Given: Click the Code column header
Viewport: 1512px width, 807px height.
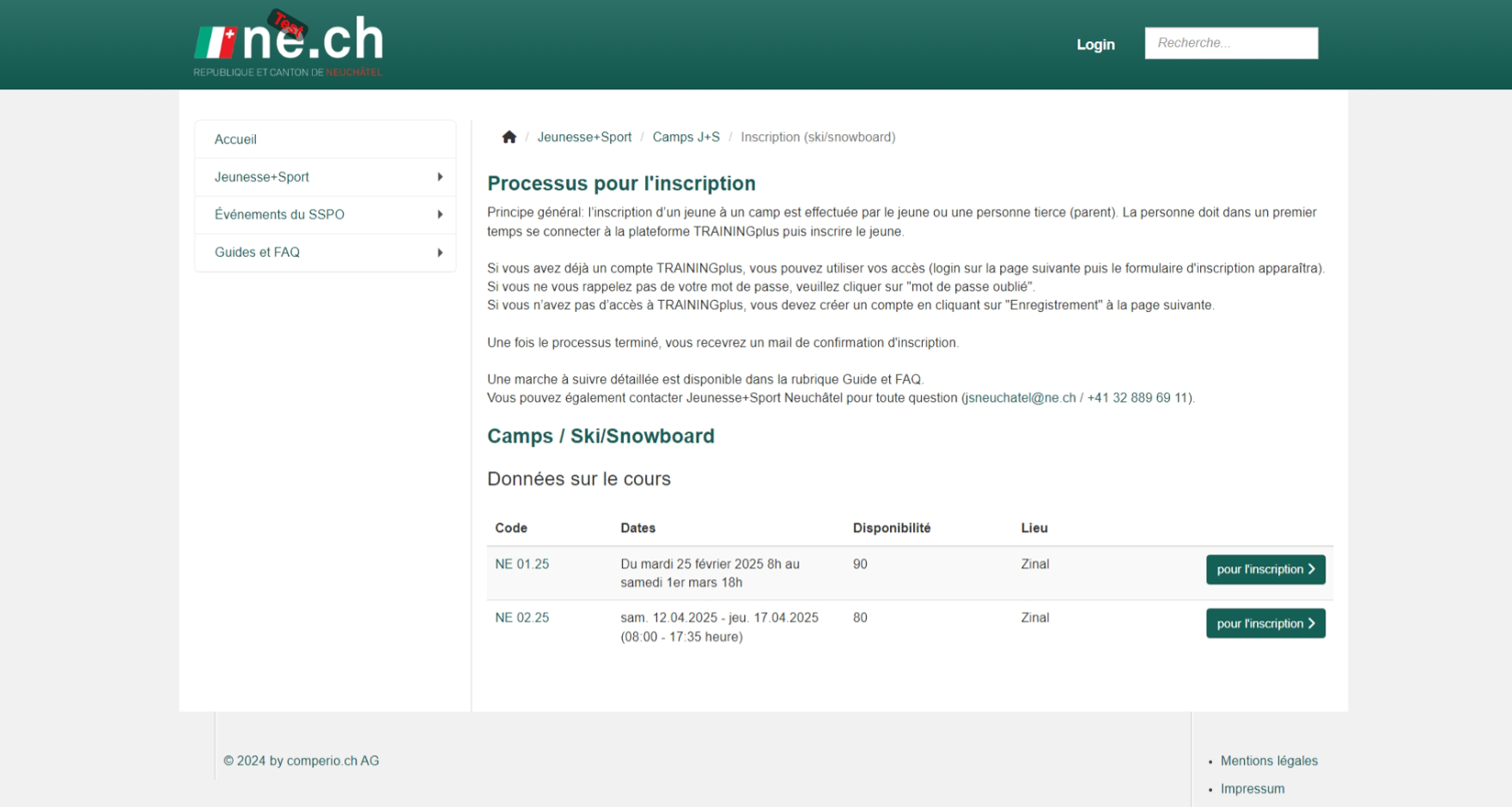Looking at the screenshot, I should [x=511, y=528].
